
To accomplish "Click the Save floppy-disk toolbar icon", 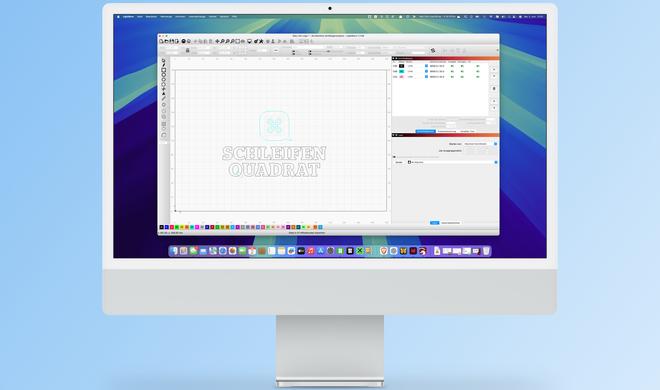I will click(171, 41).
